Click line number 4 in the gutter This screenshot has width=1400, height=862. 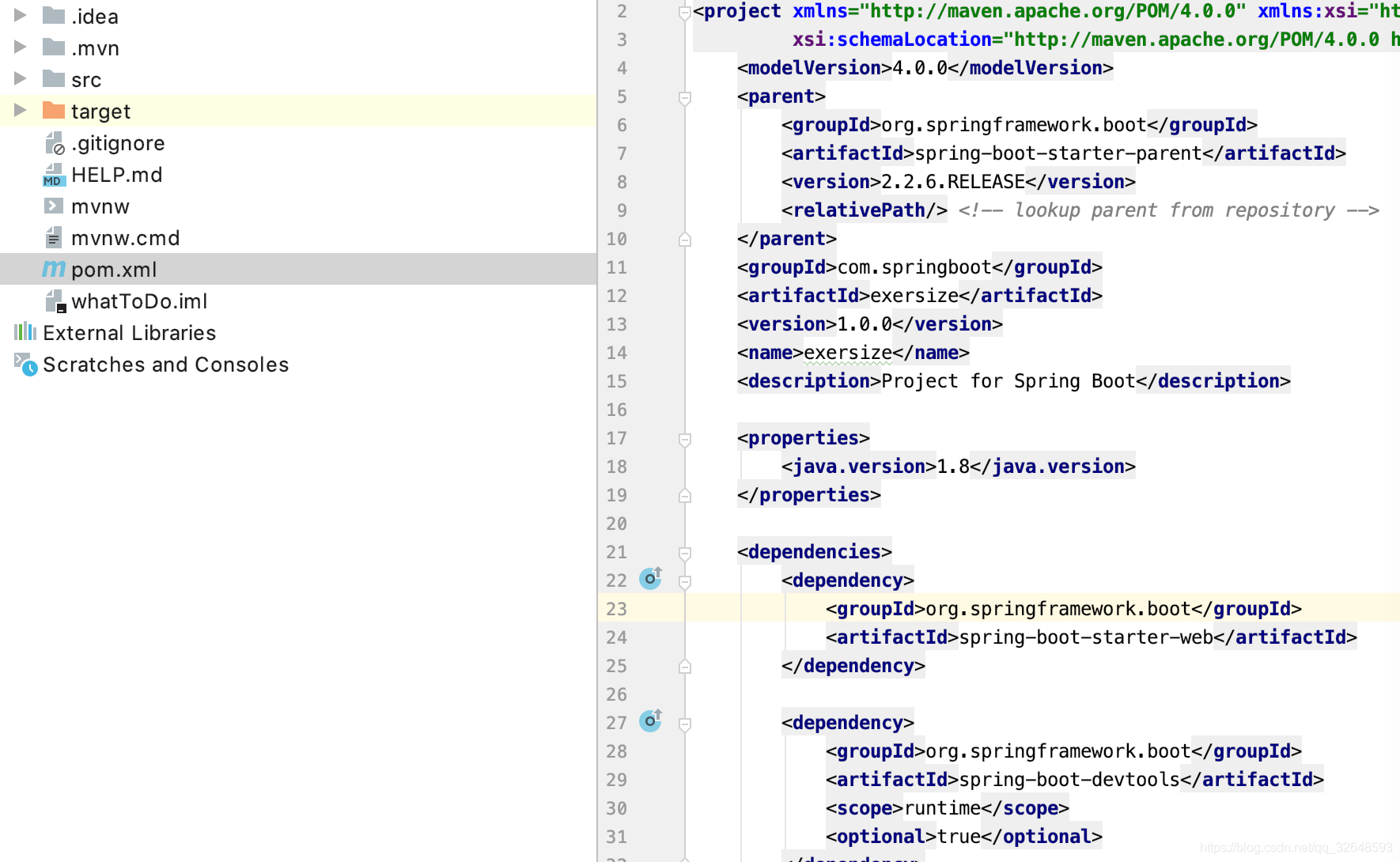622,68
